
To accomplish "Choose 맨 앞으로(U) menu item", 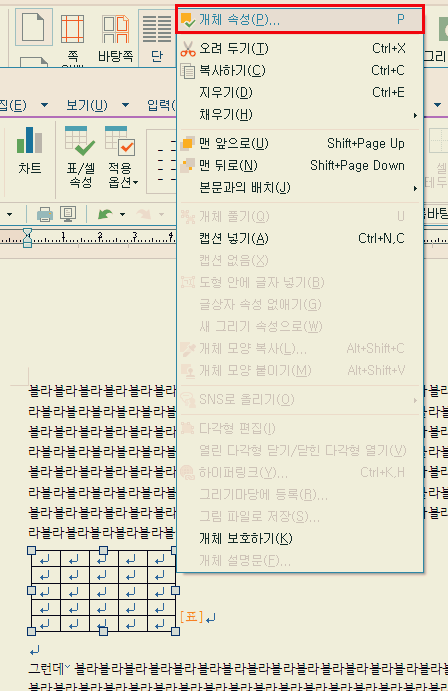I will (x=300, y=144).
